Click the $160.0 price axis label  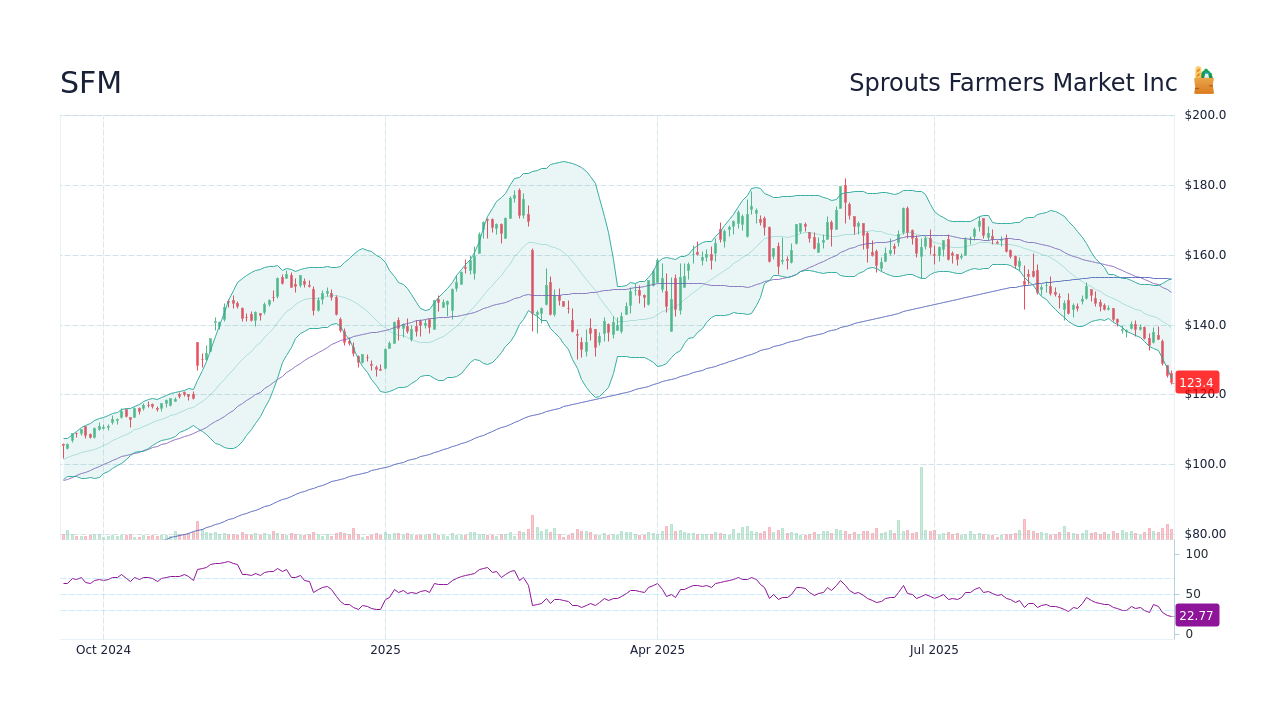[1205, 255]
